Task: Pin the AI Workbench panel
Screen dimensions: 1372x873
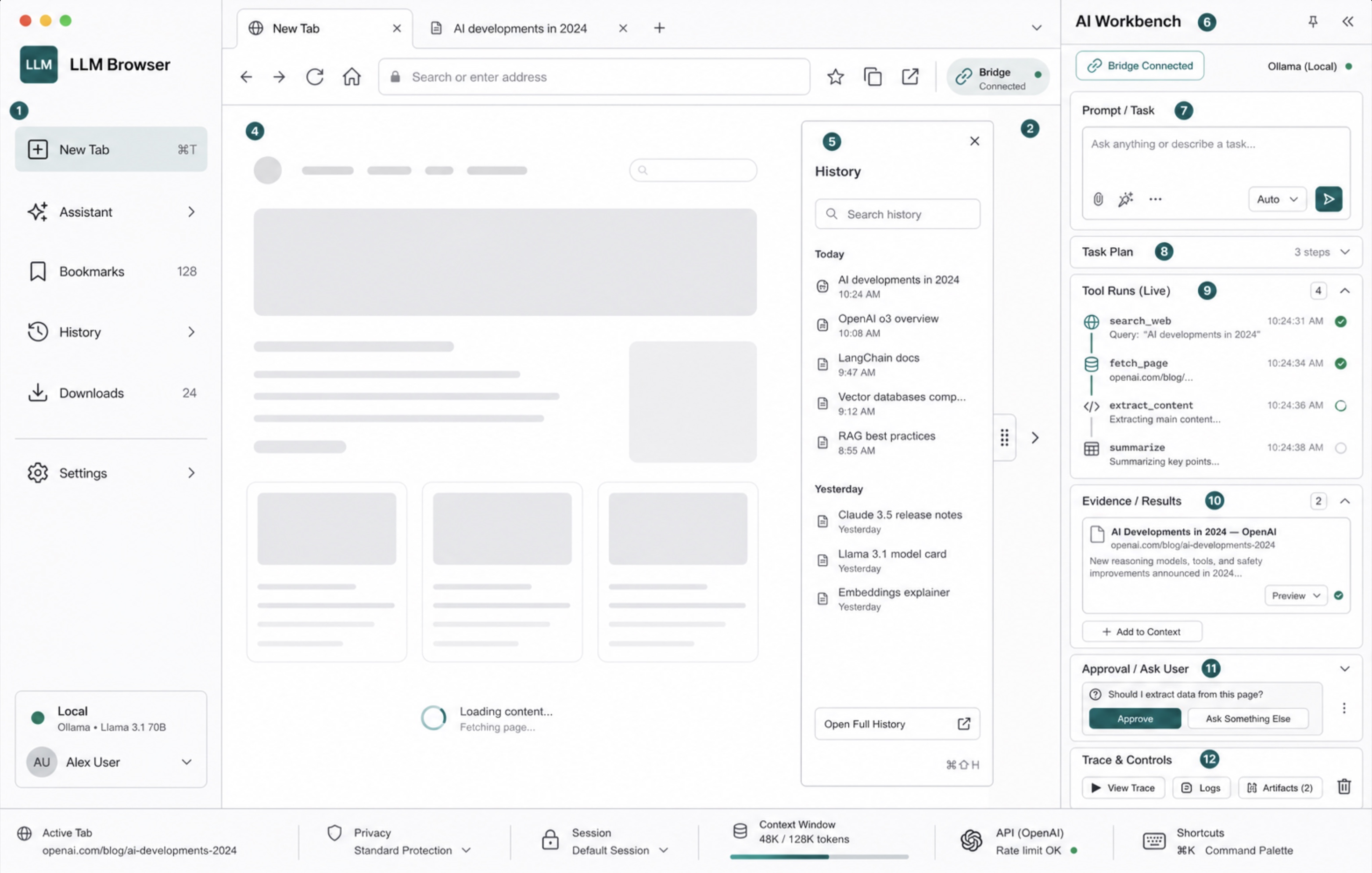Action: click(x=1313, y=22)
